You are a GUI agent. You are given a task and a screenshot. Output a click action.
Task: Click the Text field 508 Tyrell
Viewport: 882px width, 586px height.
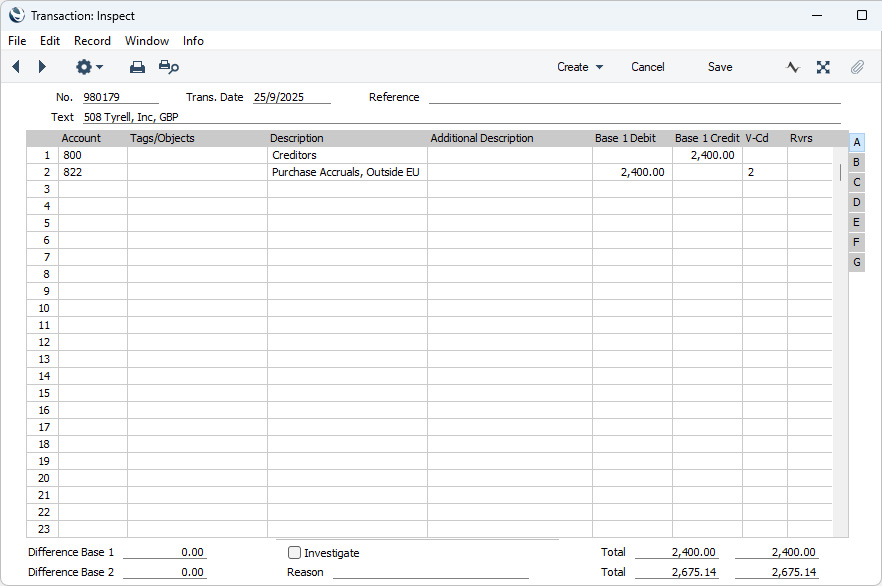click(462, 117)
